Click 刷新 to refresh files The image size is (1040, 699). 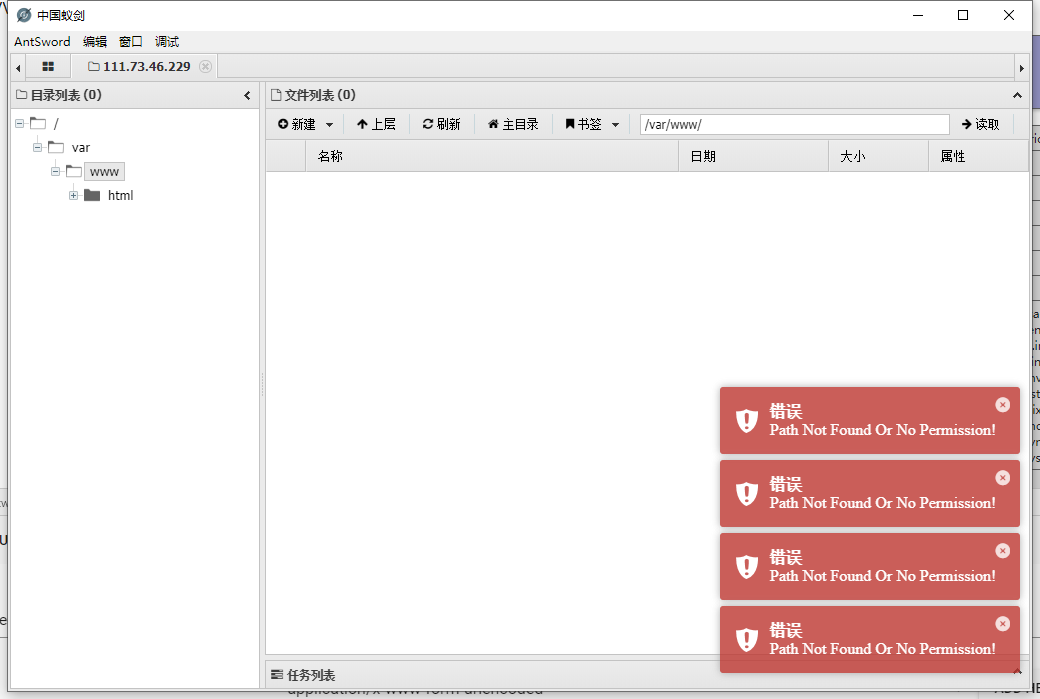click(441, 124)
